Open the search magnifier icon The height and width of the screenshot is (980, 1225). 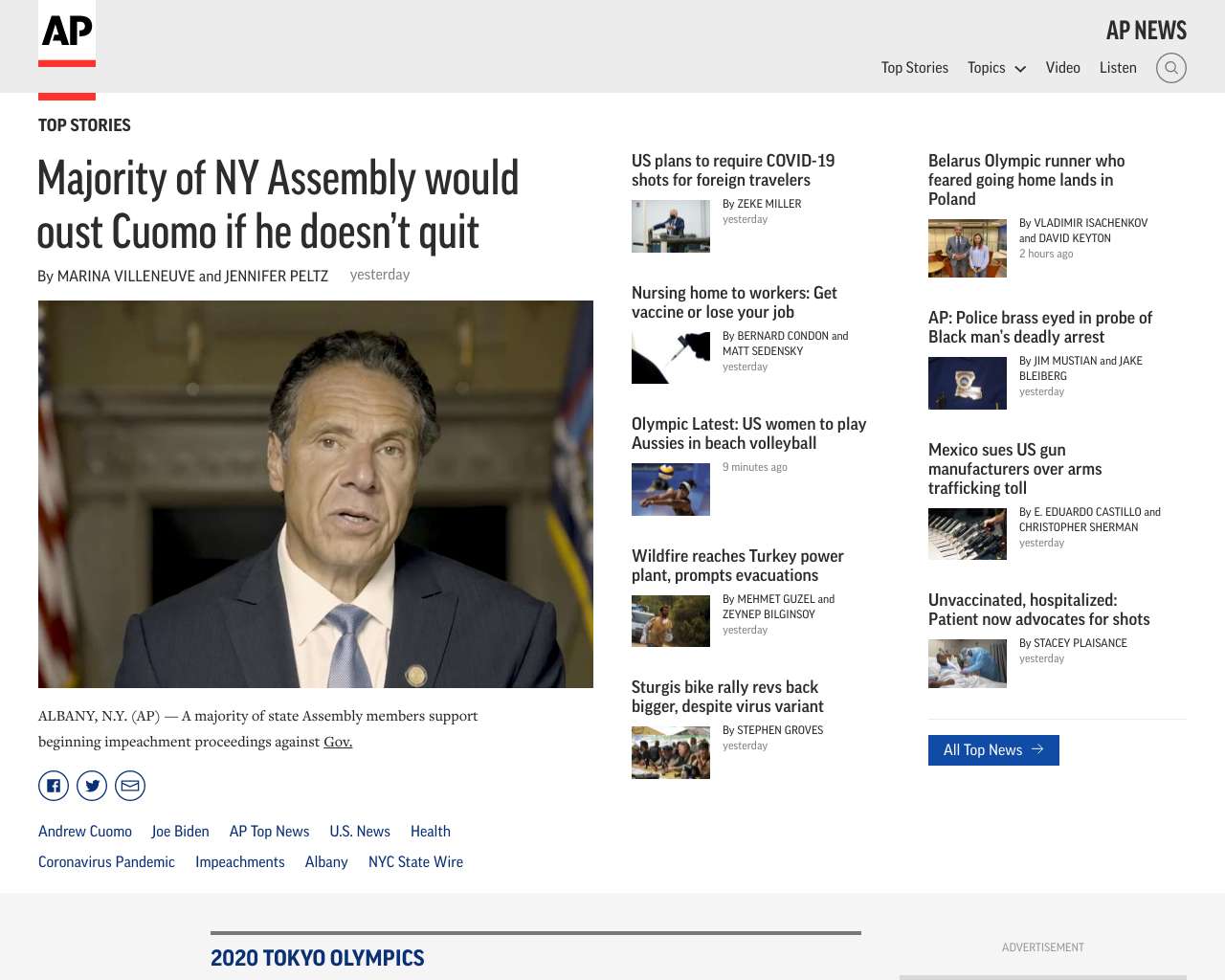tap(1171, 68)
